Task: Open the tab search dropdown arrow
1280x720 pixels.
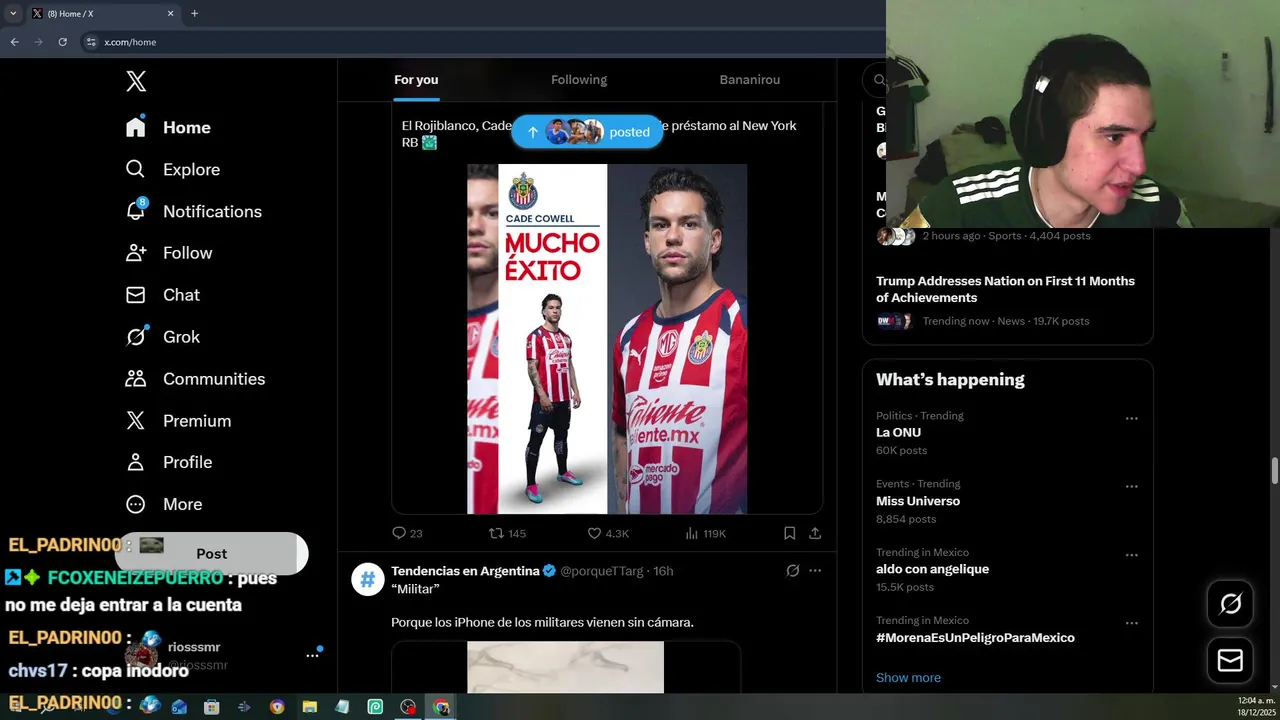Action: pyautogui.click(x=13, y=13)
